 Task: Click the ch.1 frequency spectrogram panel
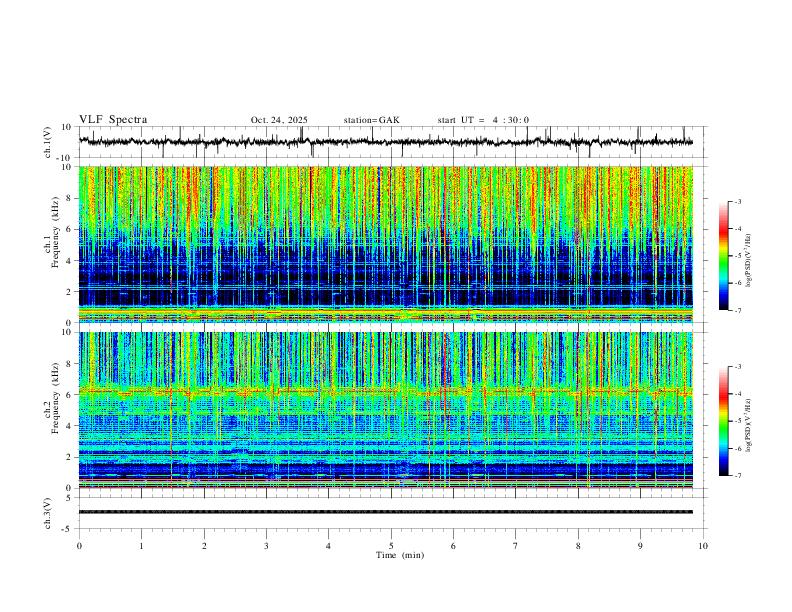pos(385,244)
